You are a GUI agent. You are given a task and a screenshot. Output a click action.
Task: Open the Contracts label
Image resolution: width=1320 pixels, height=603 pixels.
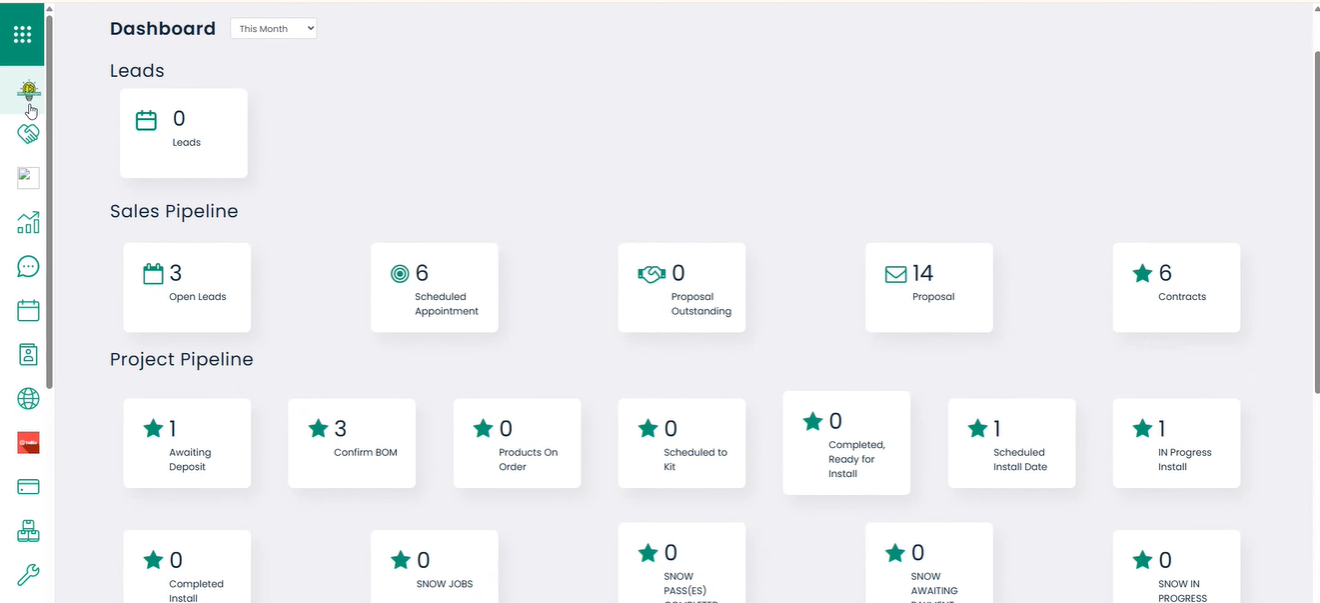1182,297
